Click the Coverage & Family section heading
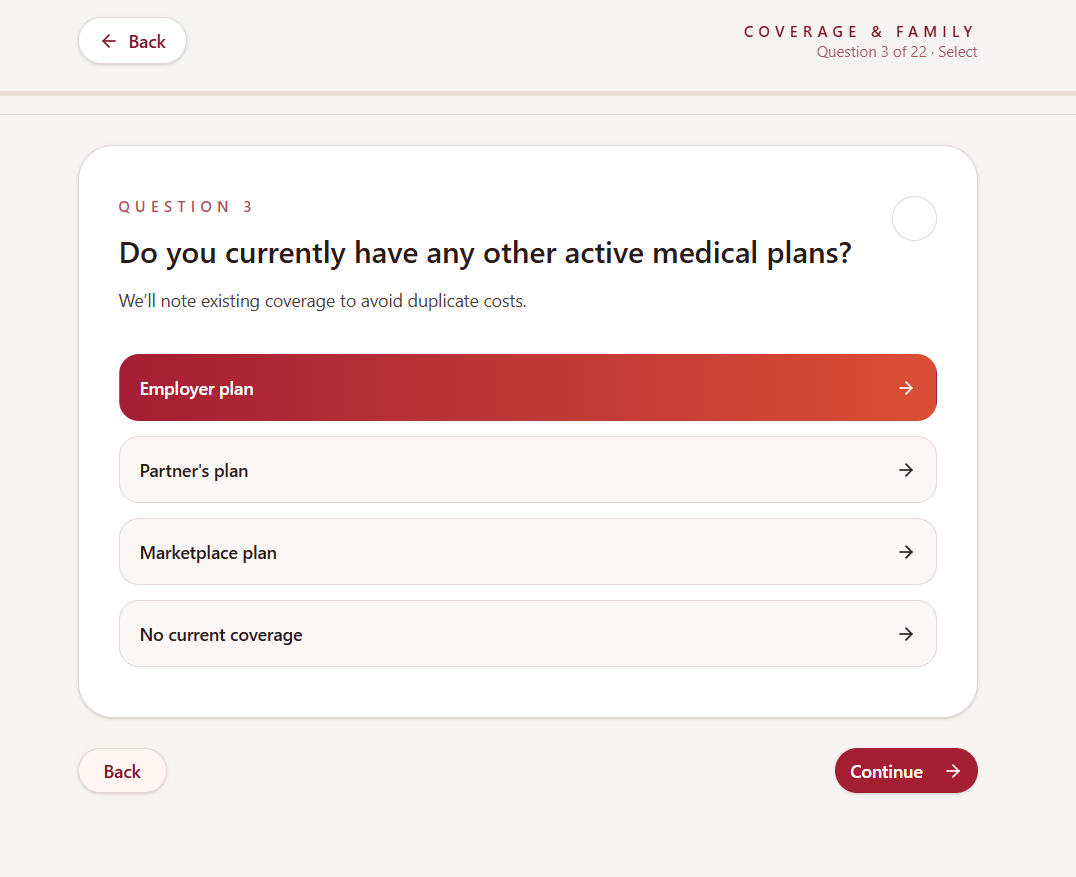Screen dimensions: 1076x877 (860, 32)
